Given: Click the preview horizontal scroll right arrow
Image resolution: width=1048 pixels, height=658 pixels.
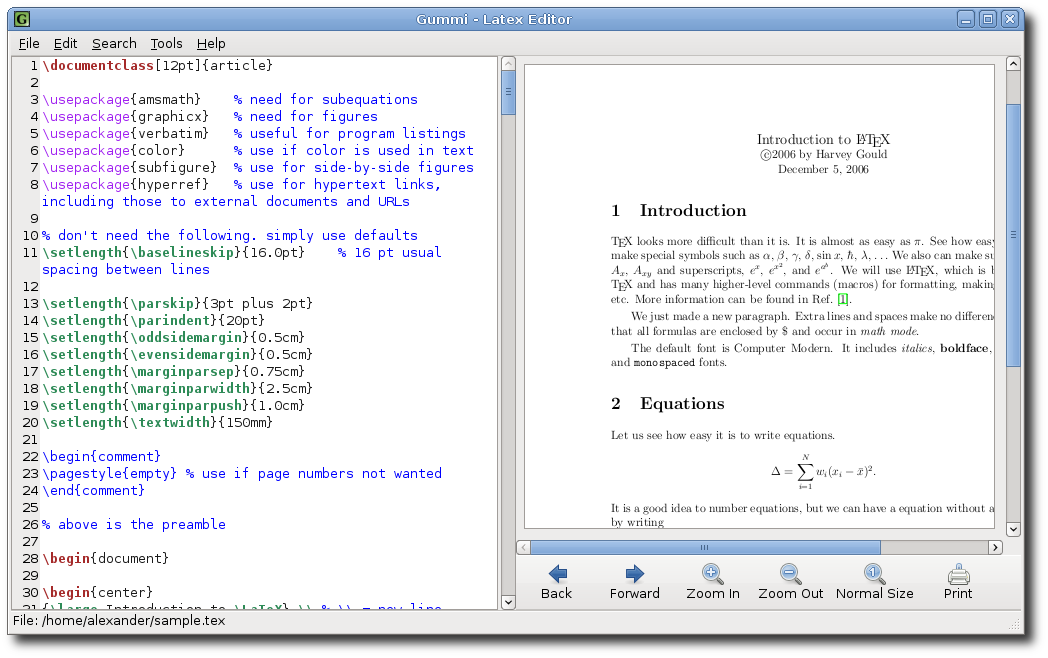Looking at the screenshot, I should (x=995, y=547).
